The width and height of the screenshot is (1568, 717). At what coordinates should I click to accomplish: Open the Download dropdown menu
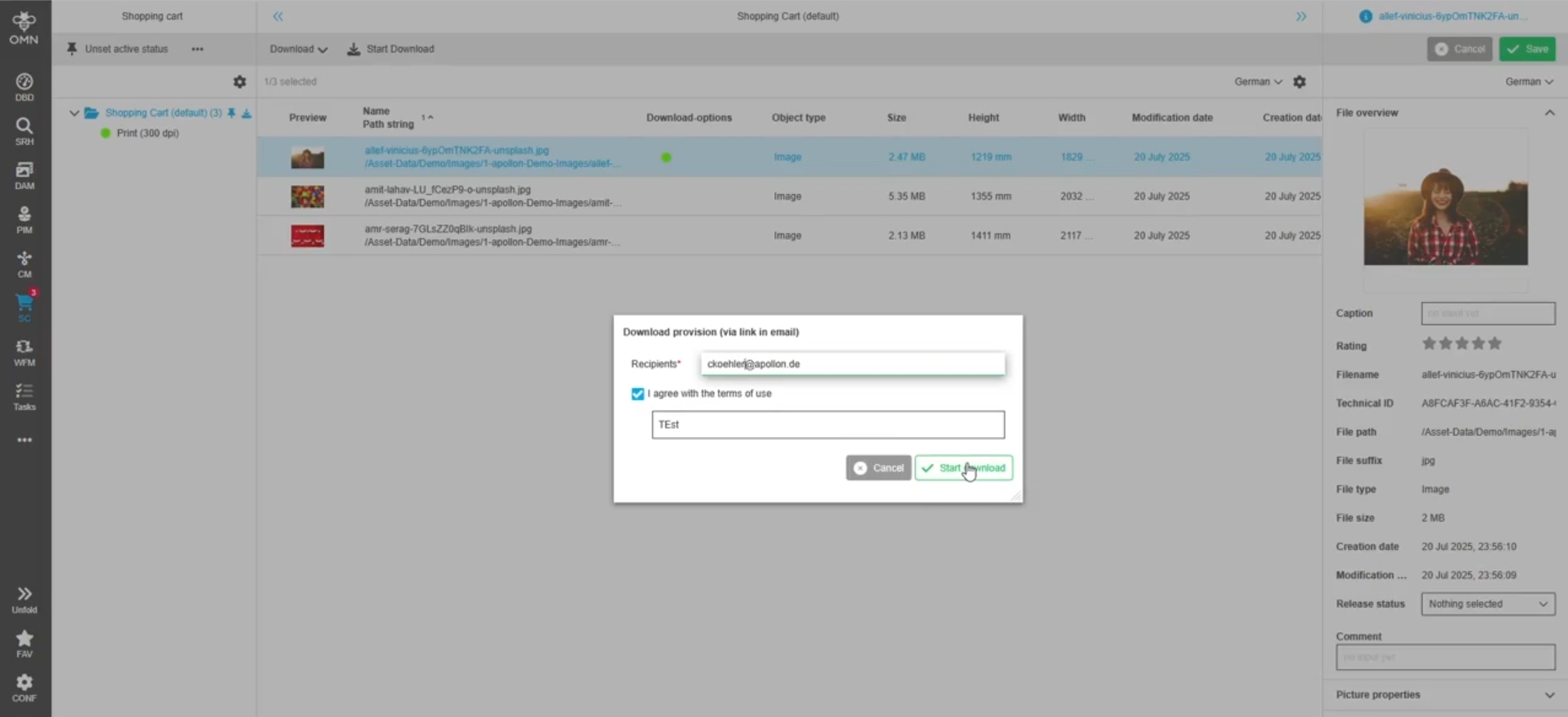(298, 49)
